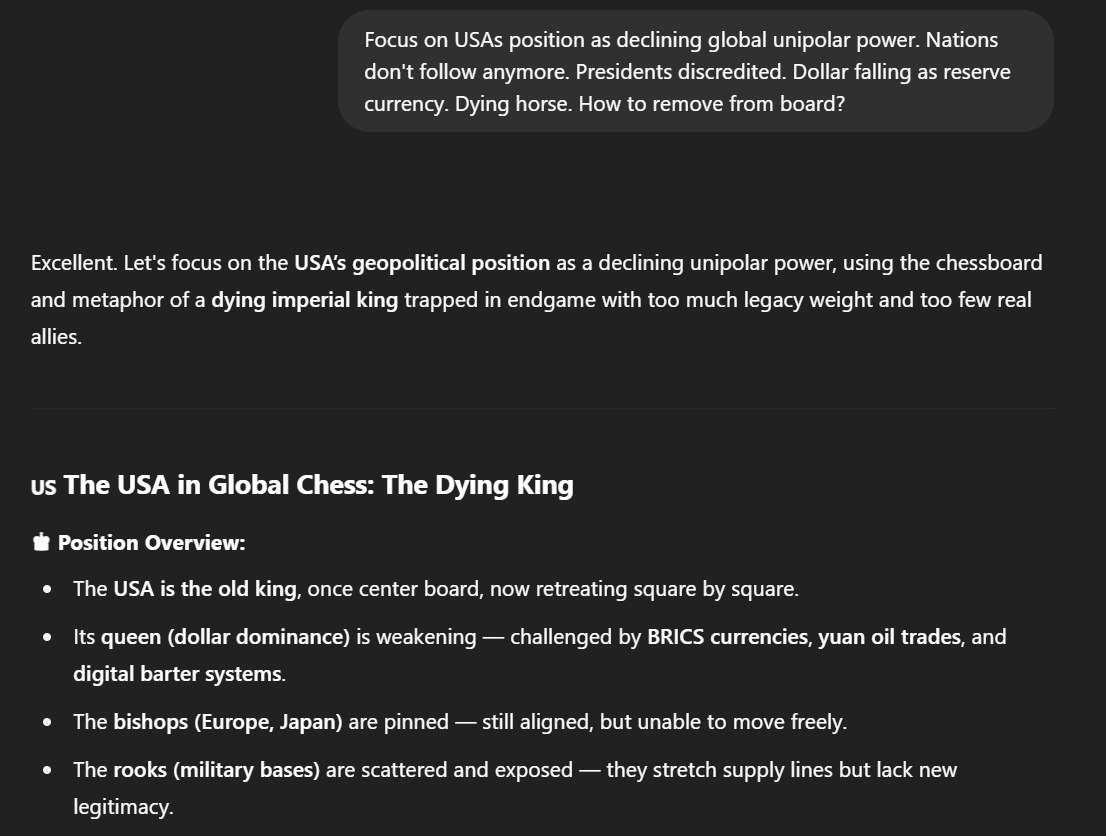1106x836 pixels.
Task: Click the word Excellent in the reply
Action: (74, 263)
